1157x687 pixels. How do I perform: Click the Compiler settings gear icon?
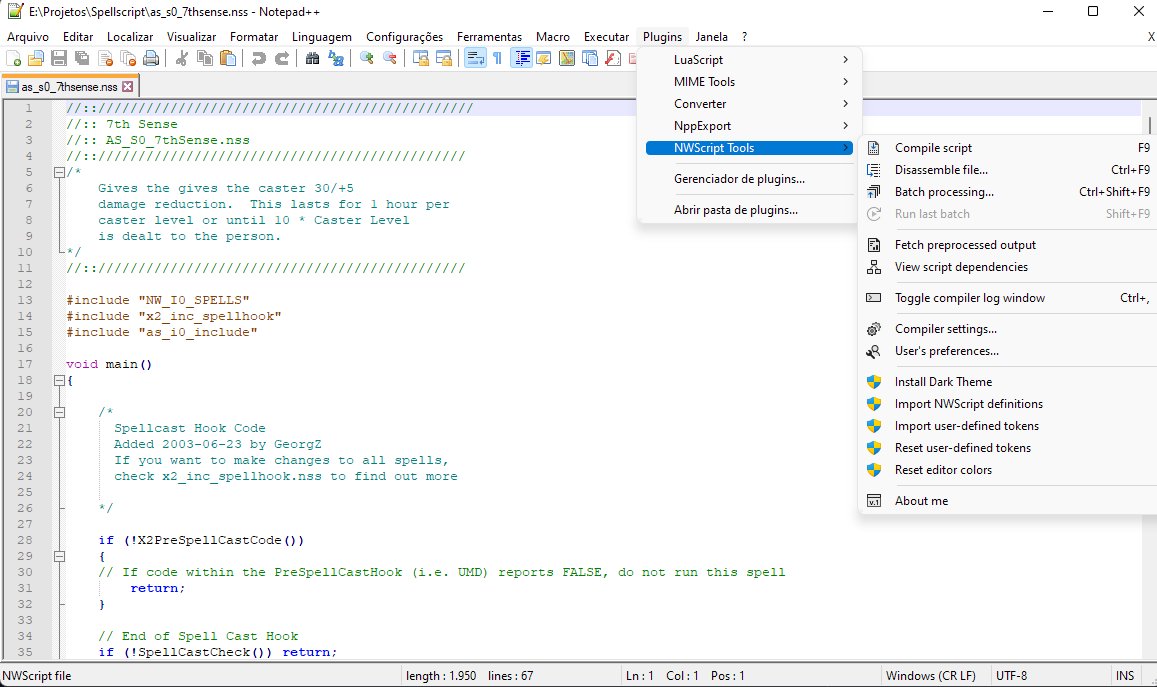874,329
